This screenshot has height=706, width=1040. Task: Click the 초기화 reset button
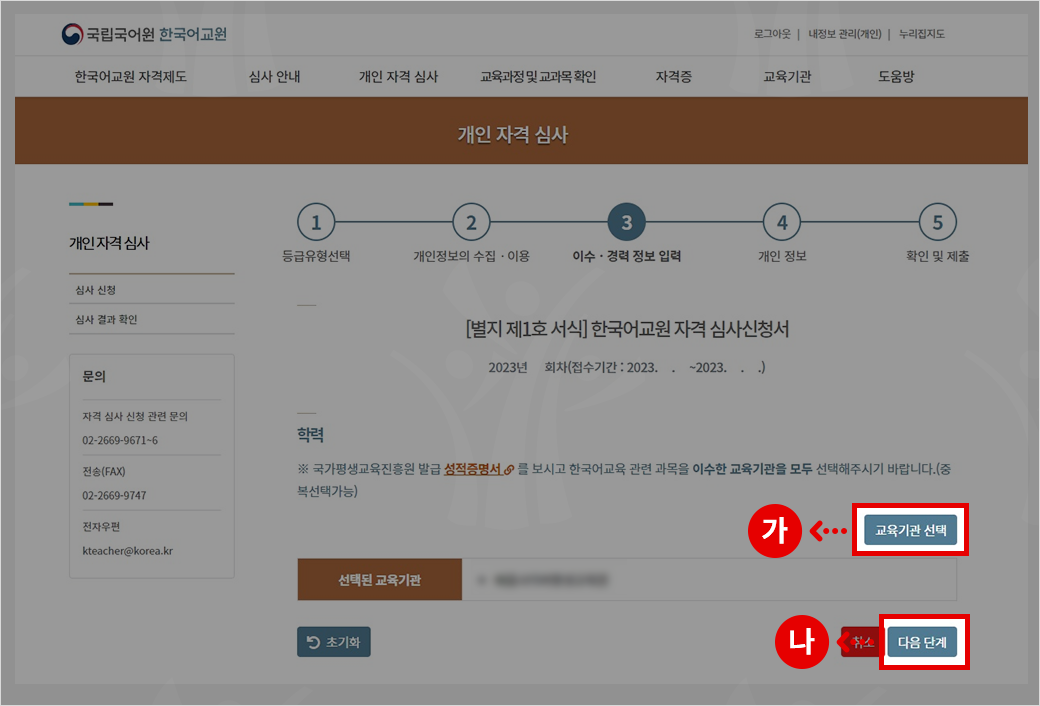click(334, 642)
